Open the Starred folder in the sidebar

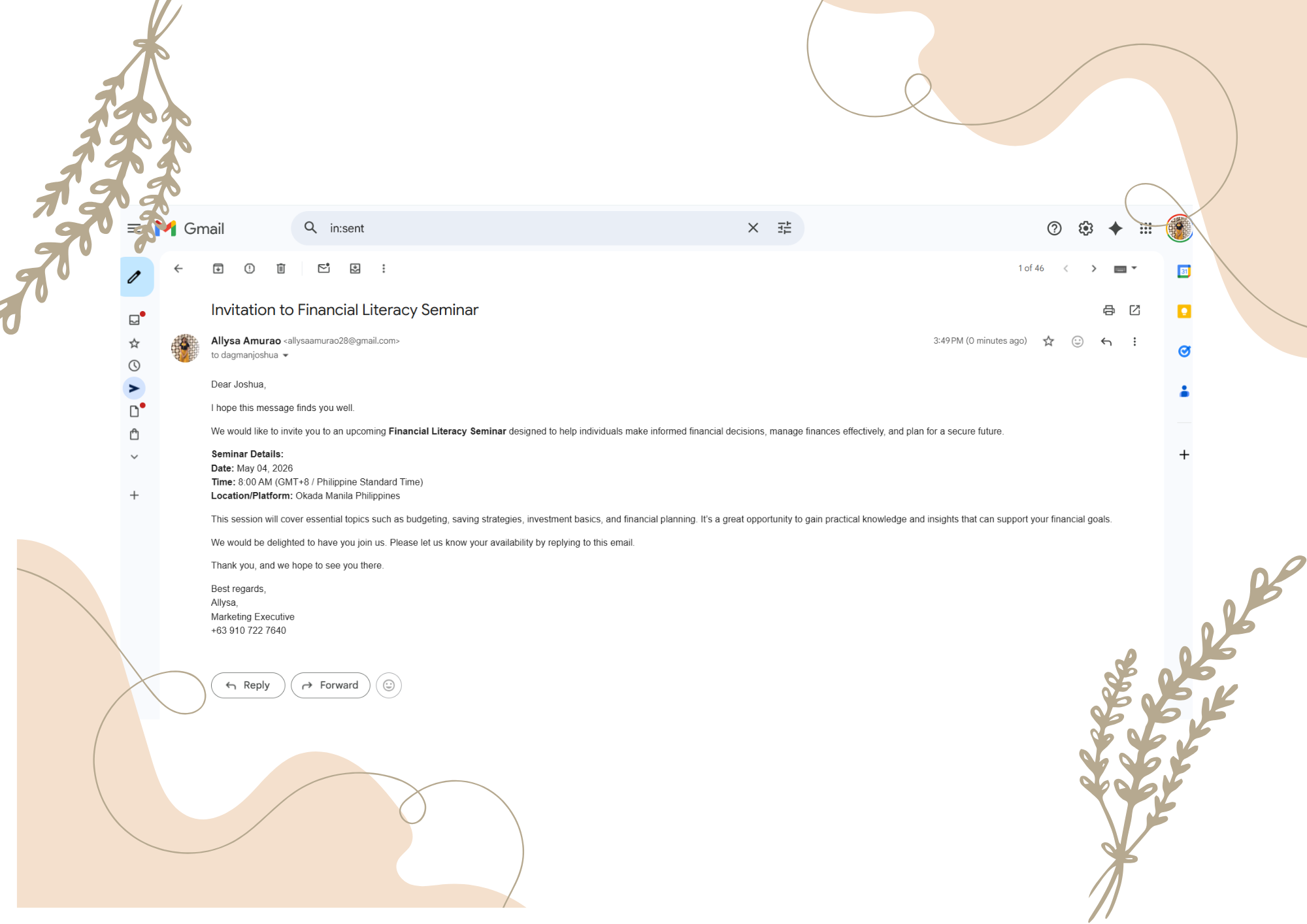coord(135,343)
